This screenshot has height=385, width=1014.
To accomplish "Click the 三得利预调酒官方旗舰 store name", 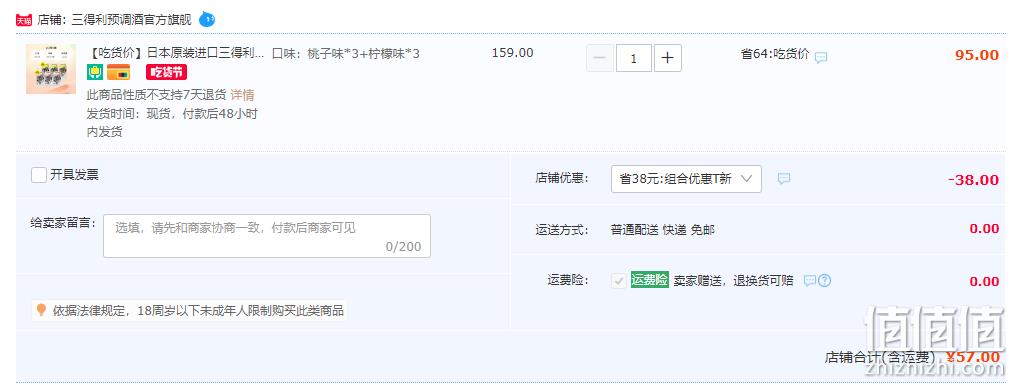I will pos(131,19).
